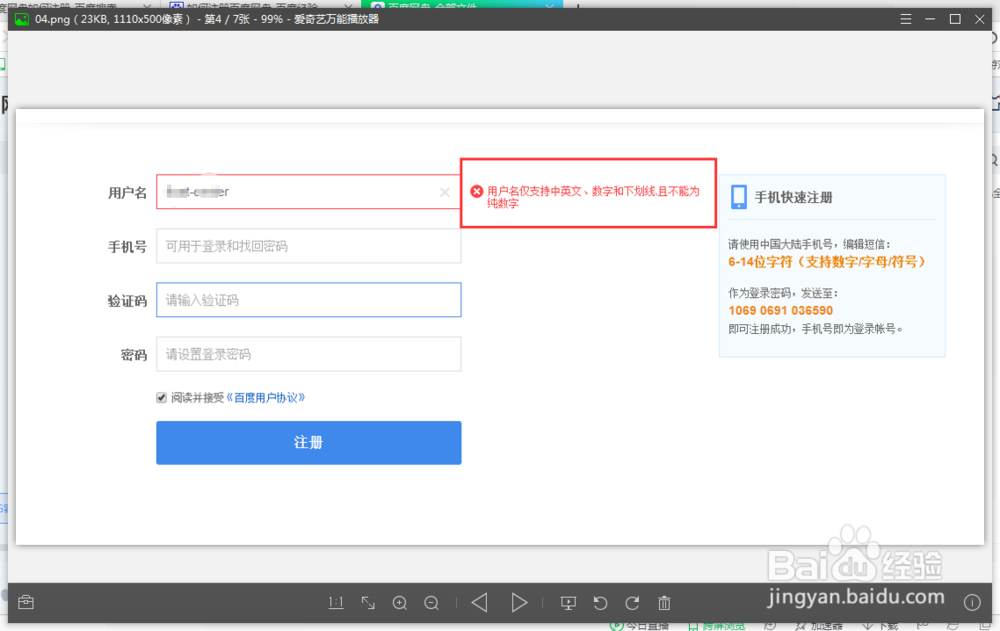Image resolution: width=1000 pixels, height=631 pixels.
Task: Delete the current image with the trash icon
Action: (665, 603)
